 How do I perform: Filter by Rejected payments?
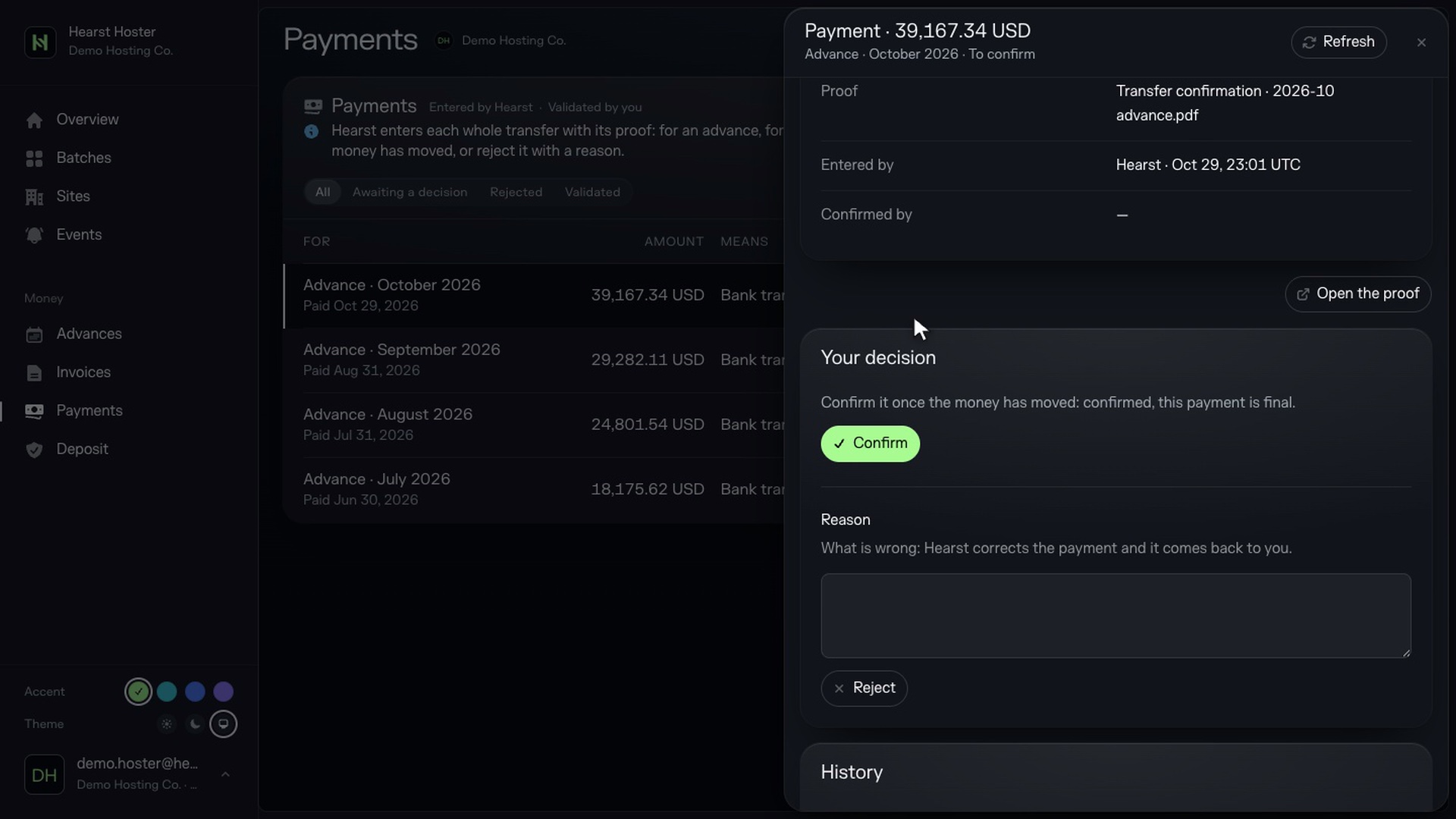[x=516, y=192]
